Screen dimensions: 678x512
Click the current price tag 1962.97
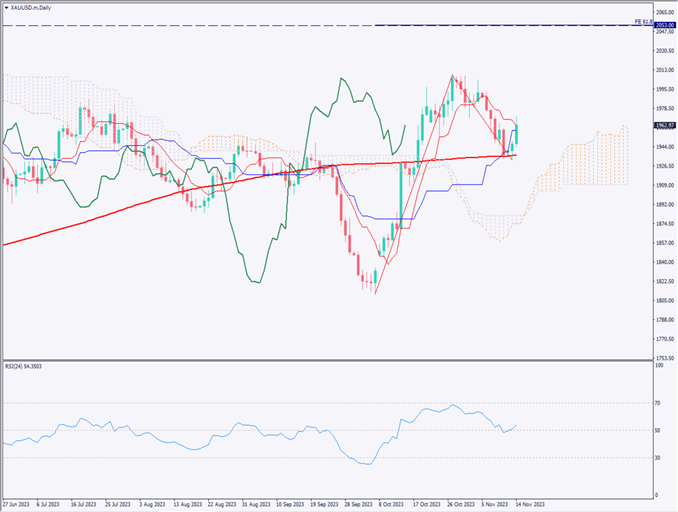point(664,126)
